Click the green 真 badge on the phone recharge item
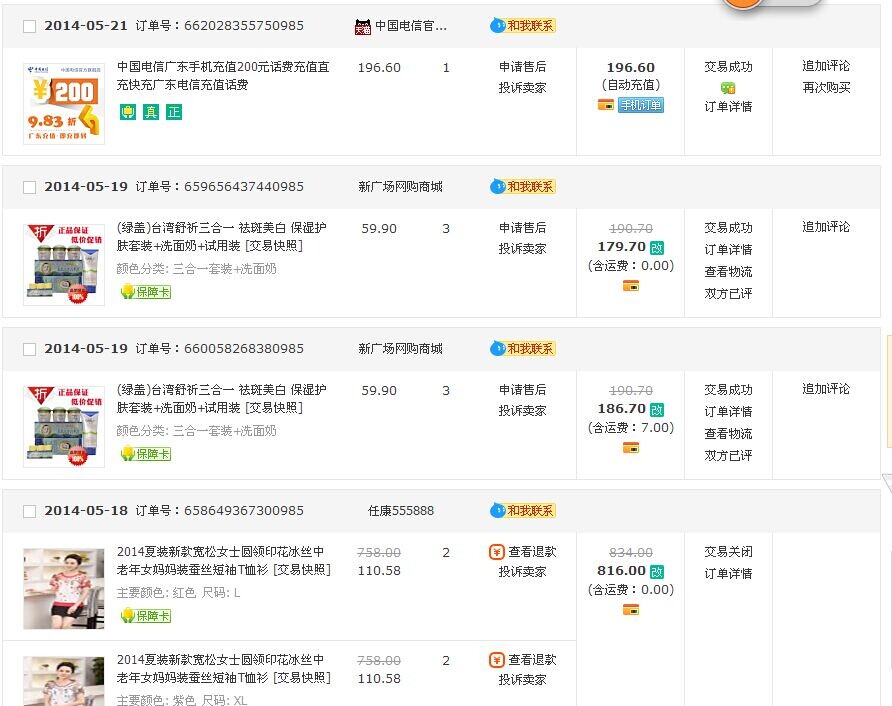Viewport: 892px width, 706px height. (x=150, y=112)
